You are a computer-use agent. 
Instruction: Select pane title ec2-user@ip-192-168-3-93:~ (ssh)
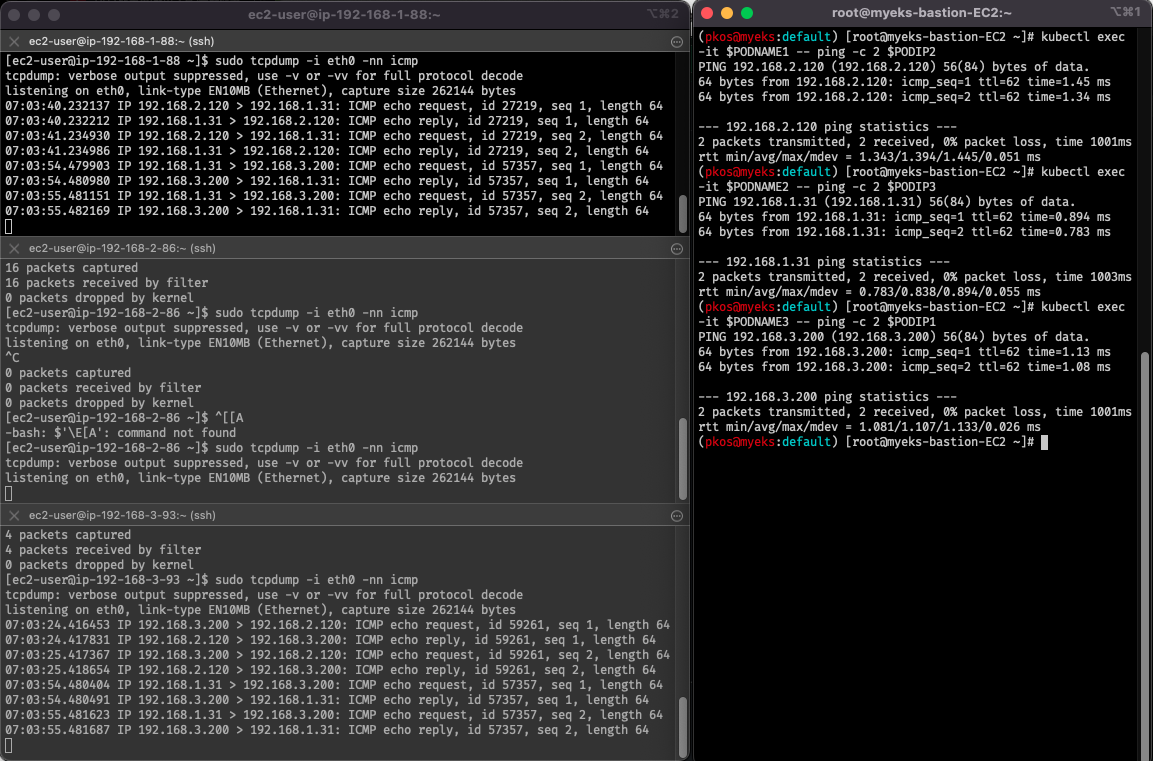point(122,515)
